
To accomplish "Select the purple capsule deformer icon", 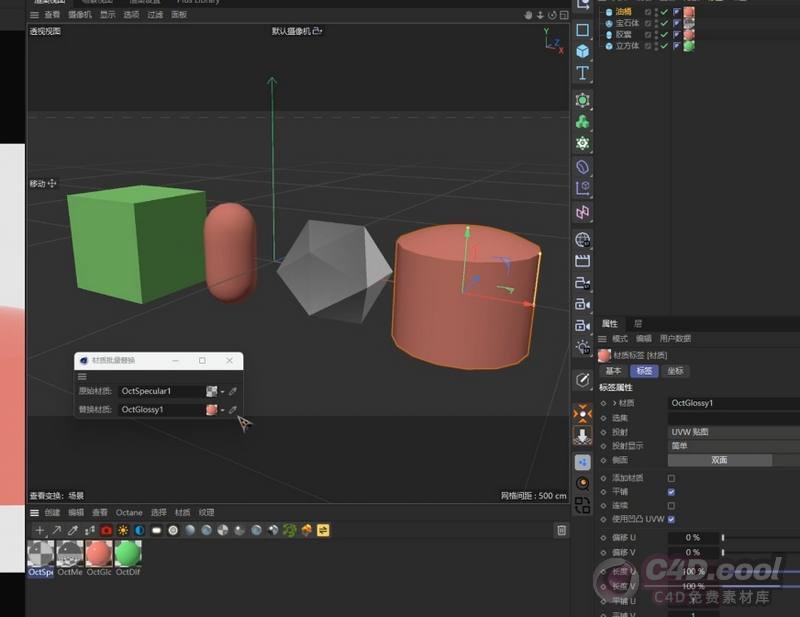I will (x=582, y=167).
